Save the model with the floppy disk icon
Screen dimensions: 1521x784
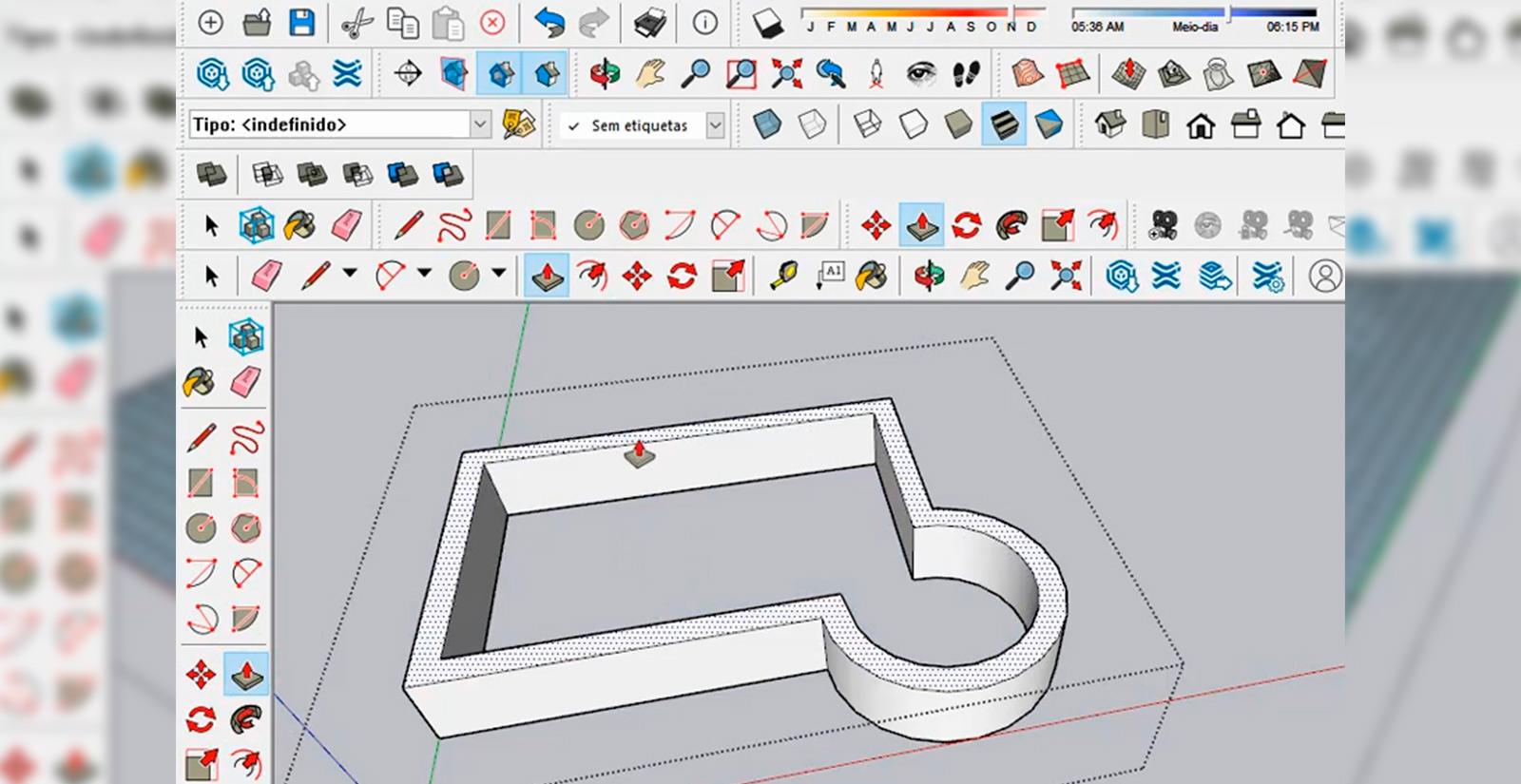click(x=301, y=23)
